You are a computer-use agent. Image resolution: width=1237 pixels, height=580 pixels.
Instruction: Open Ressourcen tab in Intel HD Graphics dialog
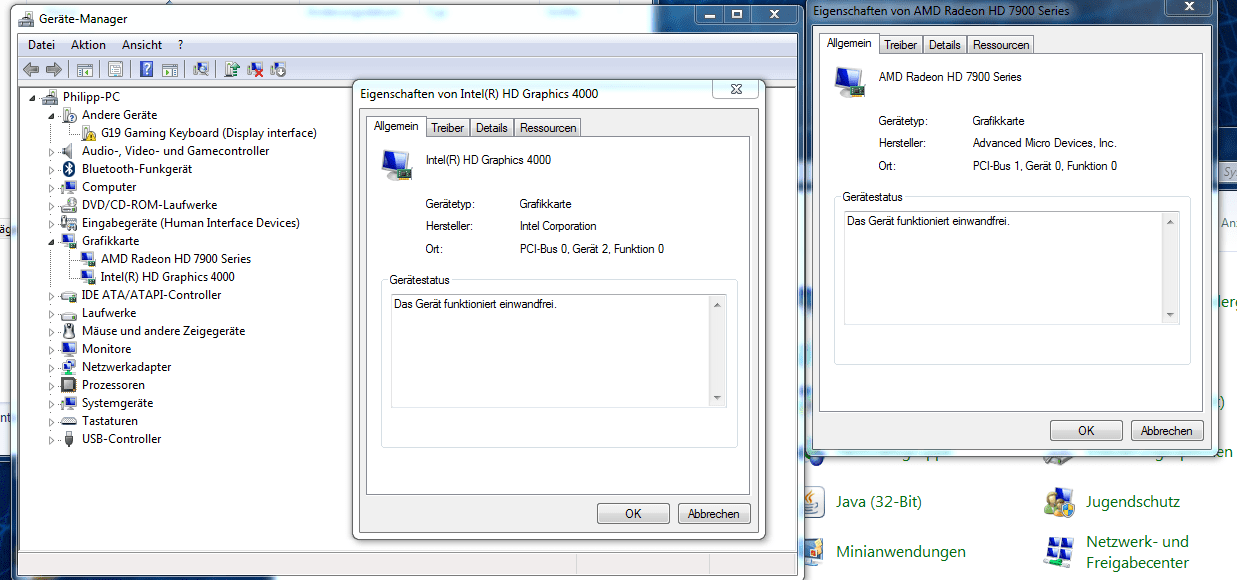pyautogui.click(x=547, y=128)
